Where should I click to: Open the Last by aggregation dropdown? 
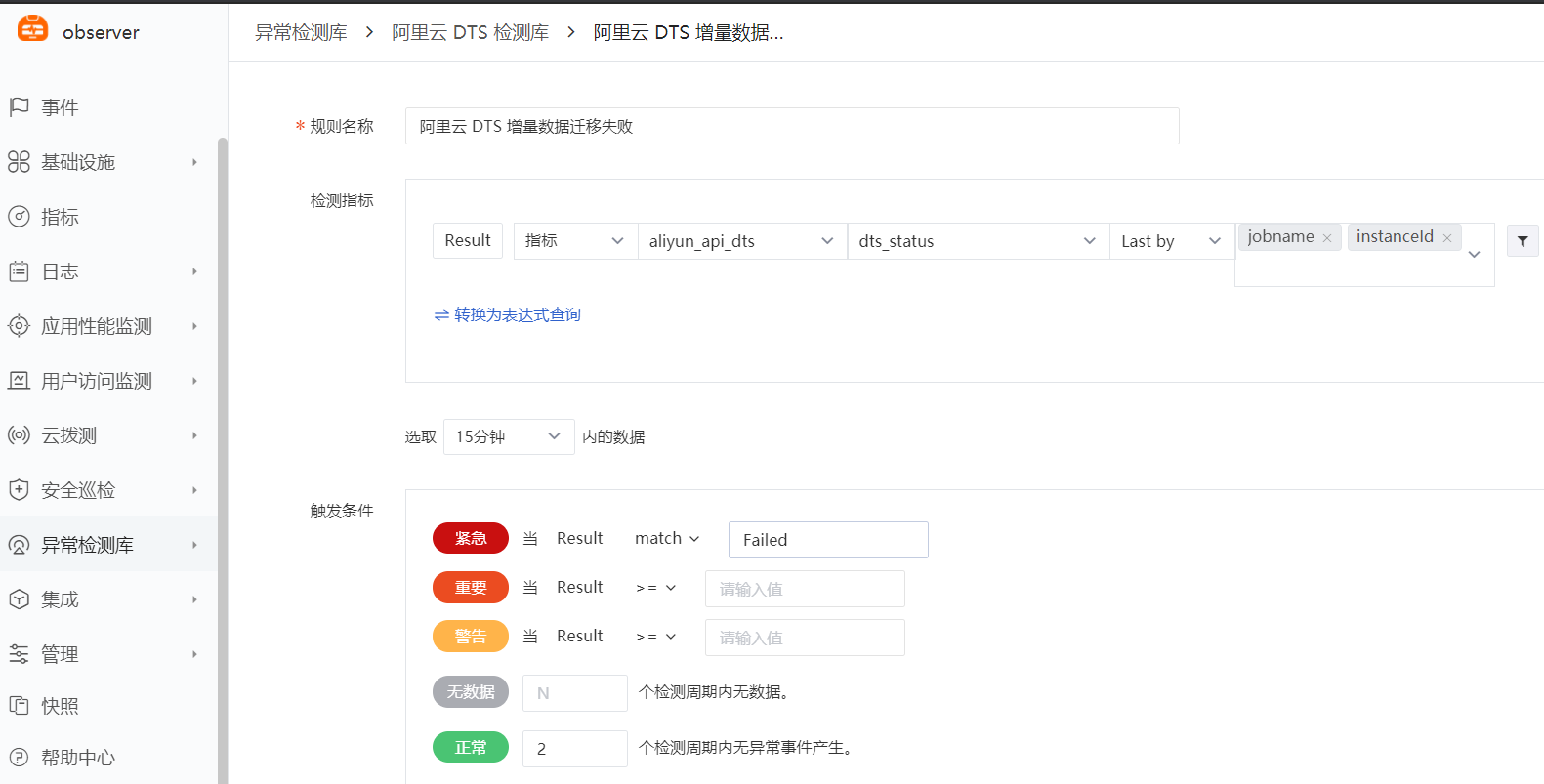[x=1172, y=241]
